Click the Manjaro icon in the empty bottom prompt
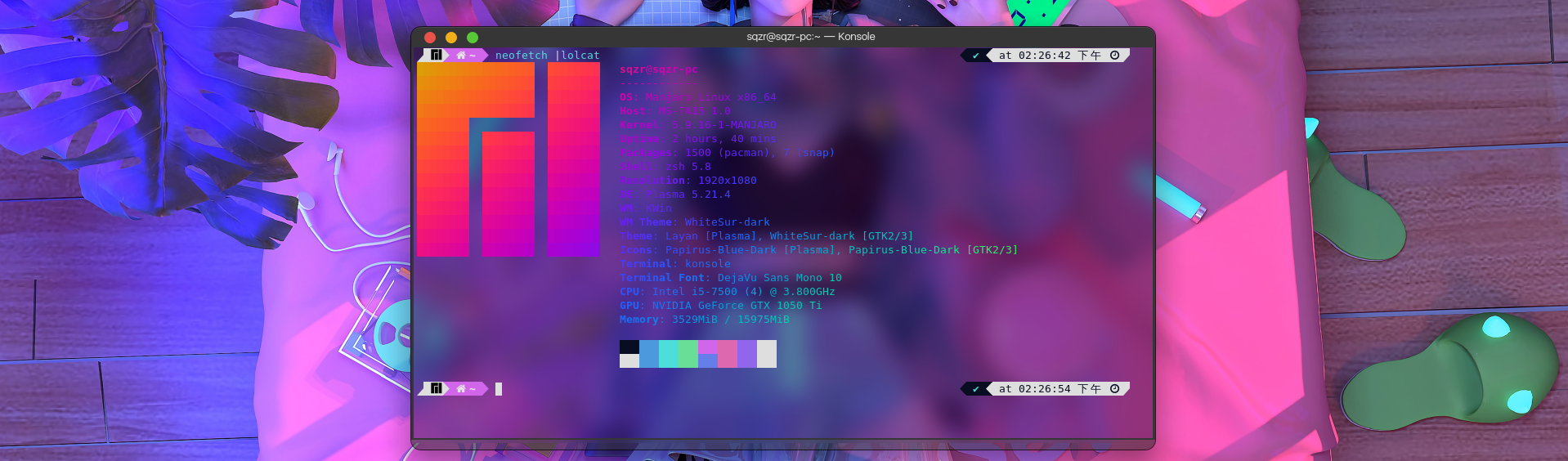The width and height of the screenshot is (1568, 461). (436, 388)
